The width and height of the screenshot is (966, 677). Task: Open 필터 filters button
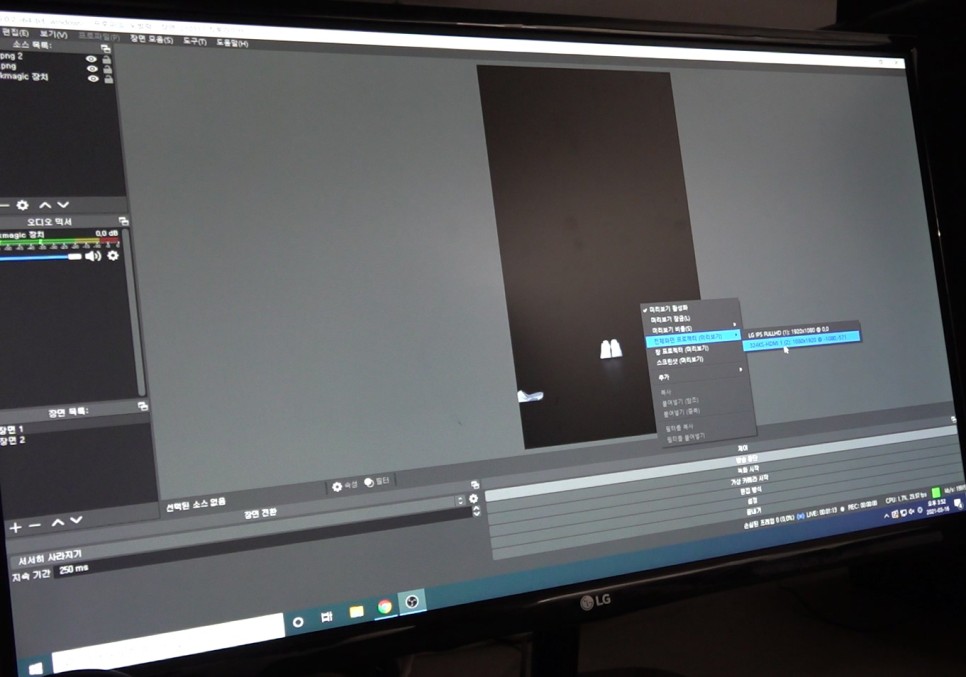pos(377,481)
